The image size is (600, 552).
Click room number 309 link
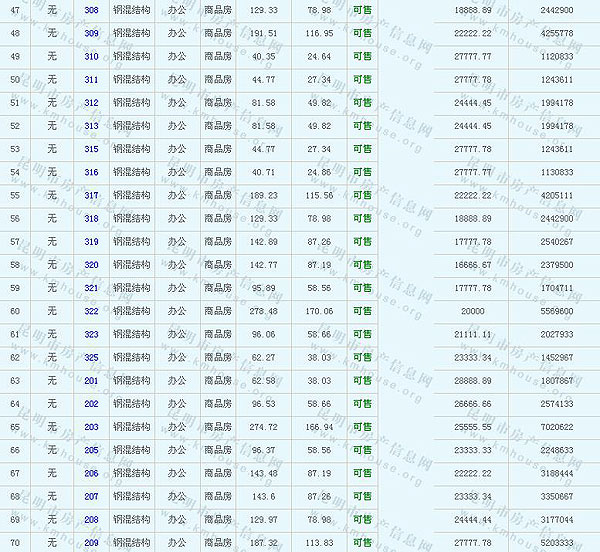pyautogui.click(x=91, y=33)
